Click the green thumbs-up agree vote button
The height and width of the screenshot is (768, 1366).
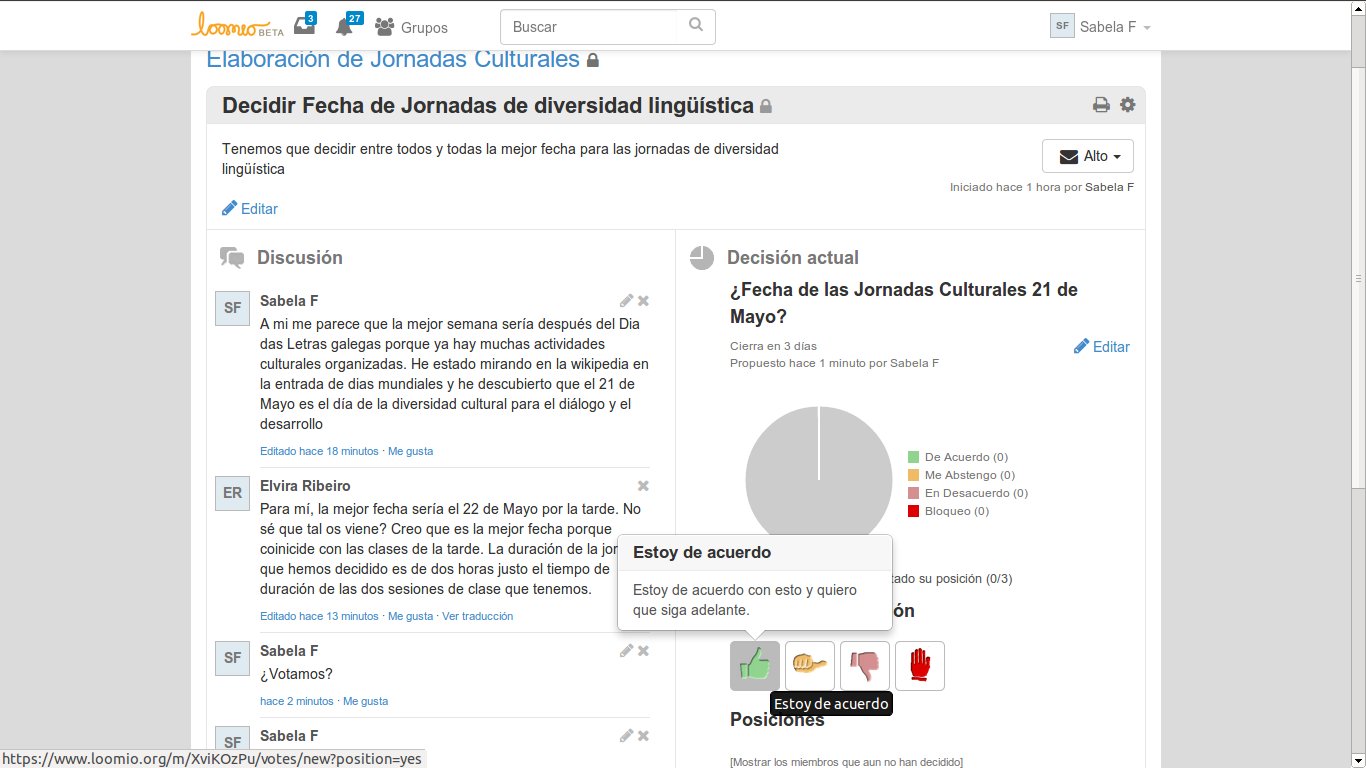coord(754,665)
